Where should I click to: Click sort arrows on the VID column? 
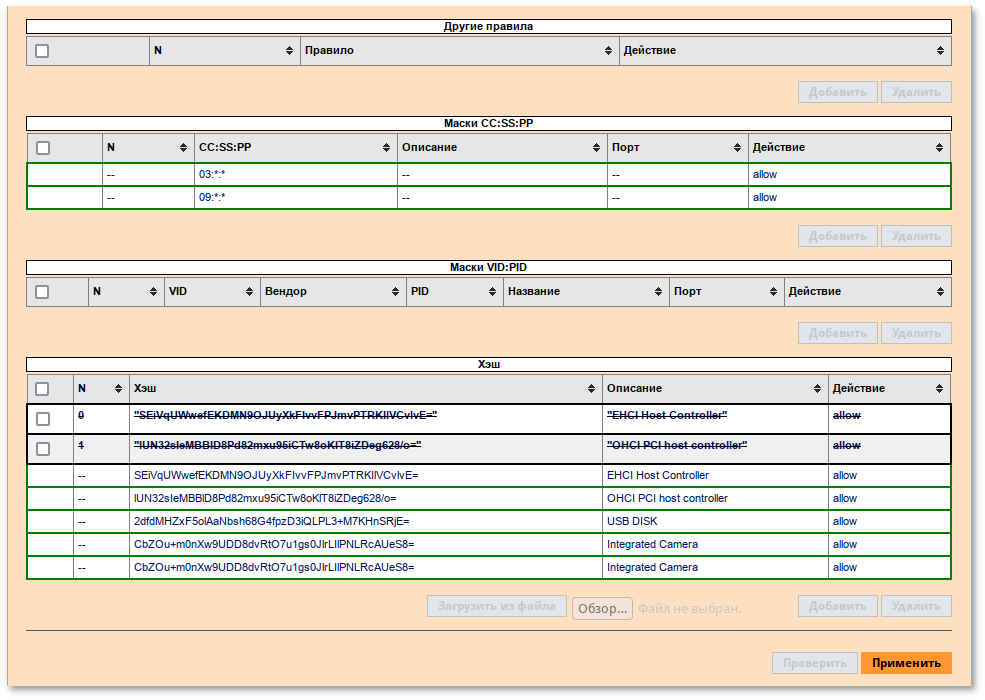click(x=249, y=292)
